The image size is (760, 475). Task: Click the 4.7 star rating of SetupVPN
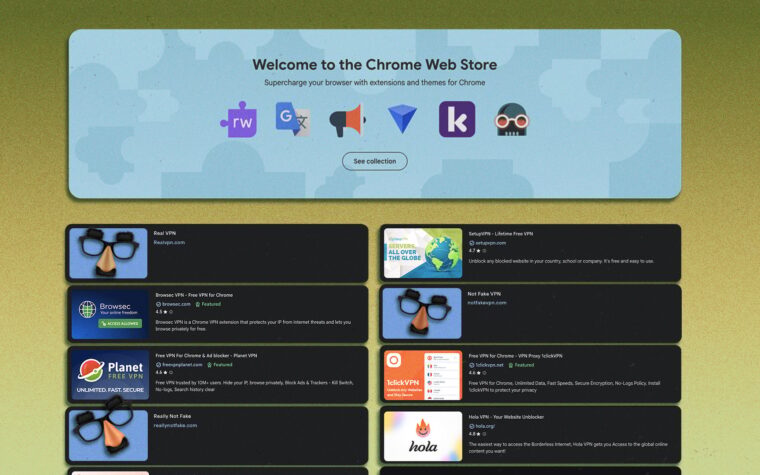coord(477,251)
